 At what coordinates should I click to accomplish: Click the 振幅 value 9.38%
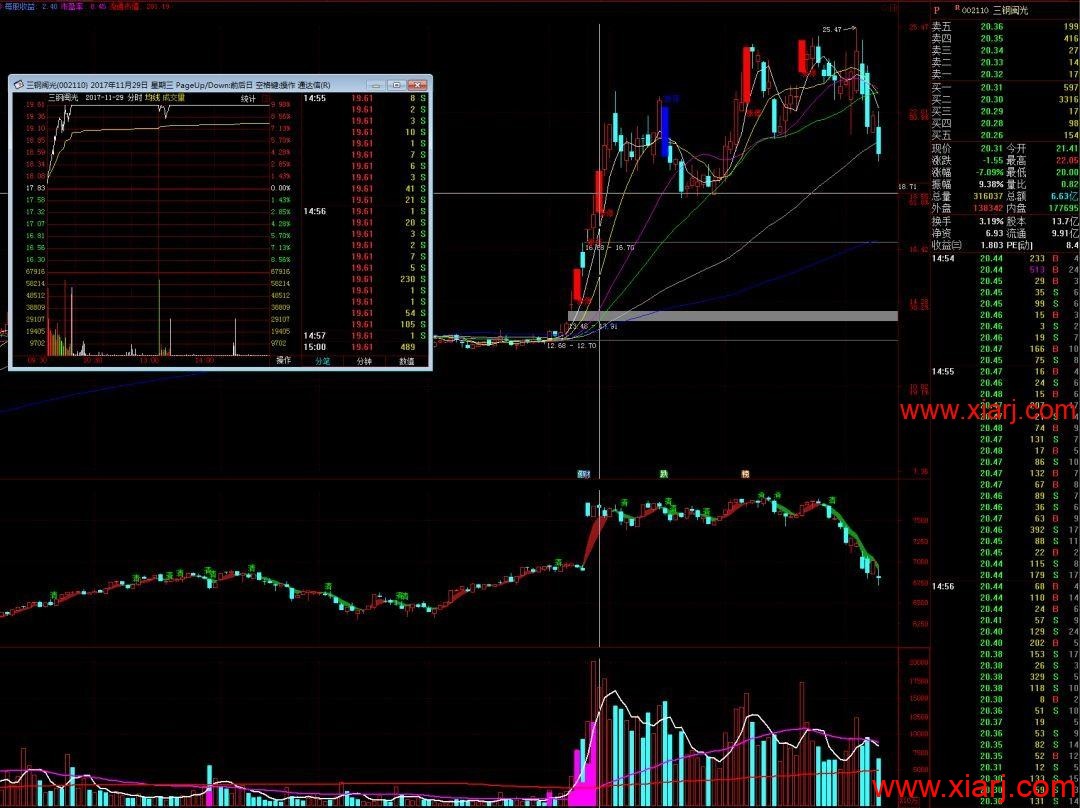click(990, 184)
